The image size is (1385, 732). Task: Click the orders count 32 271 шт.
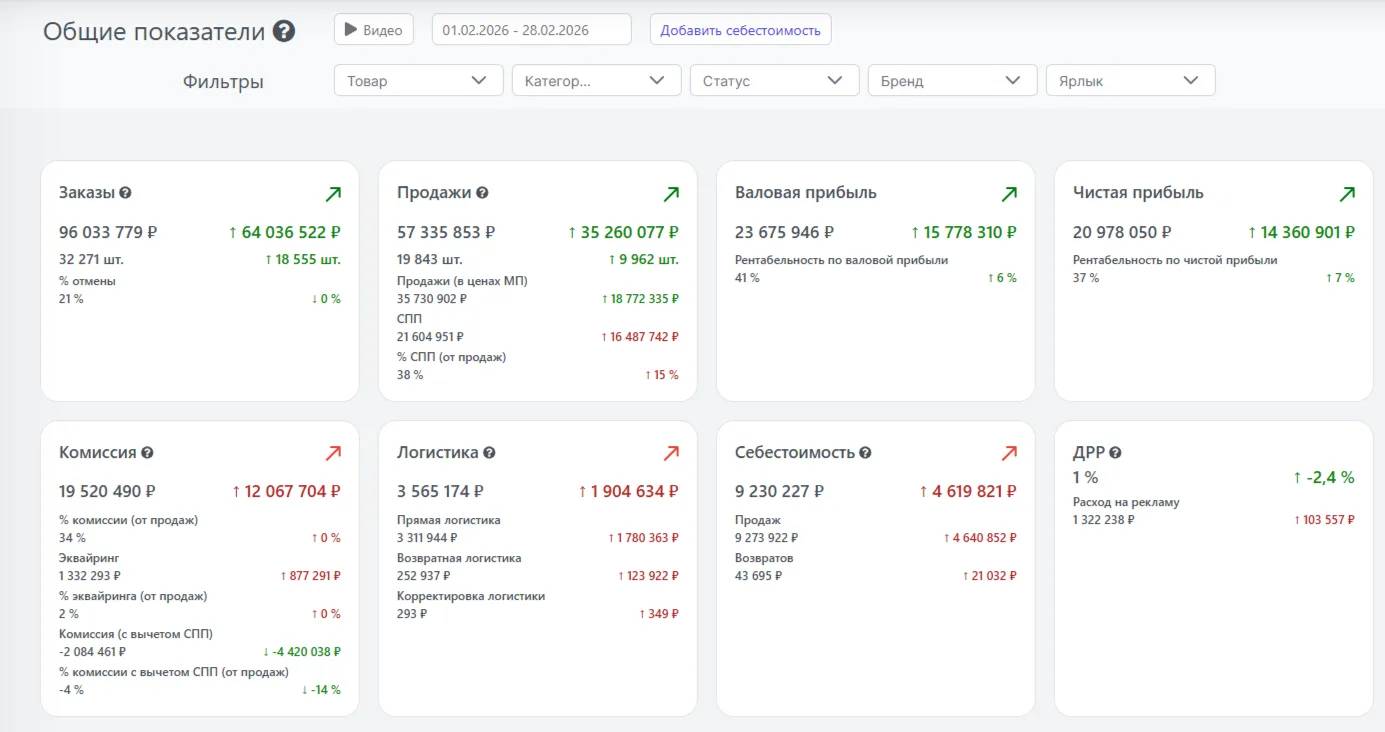coord(91,259)
